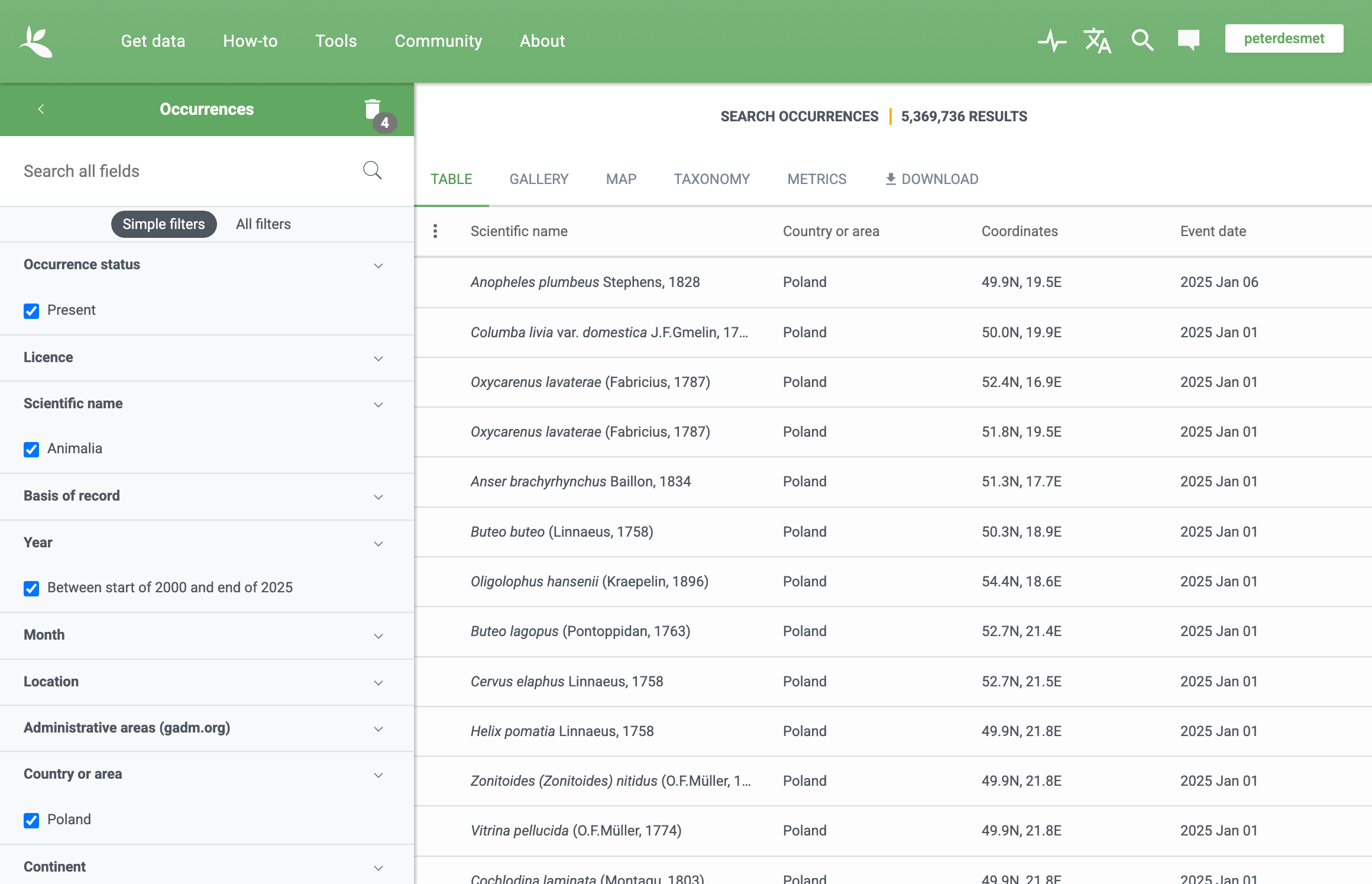This screenshot has height=884, width=1372.
Task: Uncheck the Poland country filter
Action: coord(31,820)
